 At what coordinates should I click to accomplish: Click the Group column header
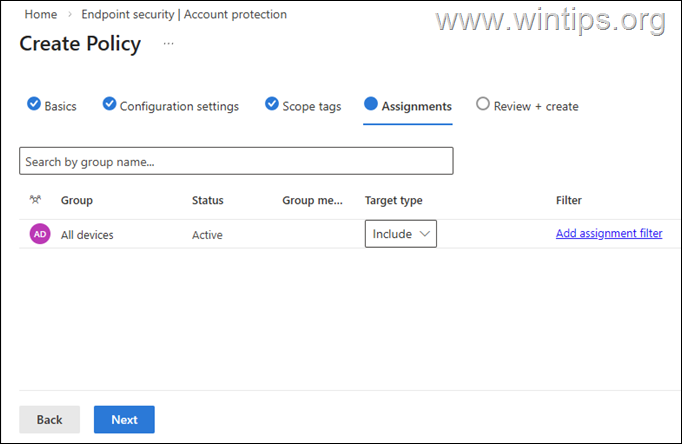click(x=77, y=200)
